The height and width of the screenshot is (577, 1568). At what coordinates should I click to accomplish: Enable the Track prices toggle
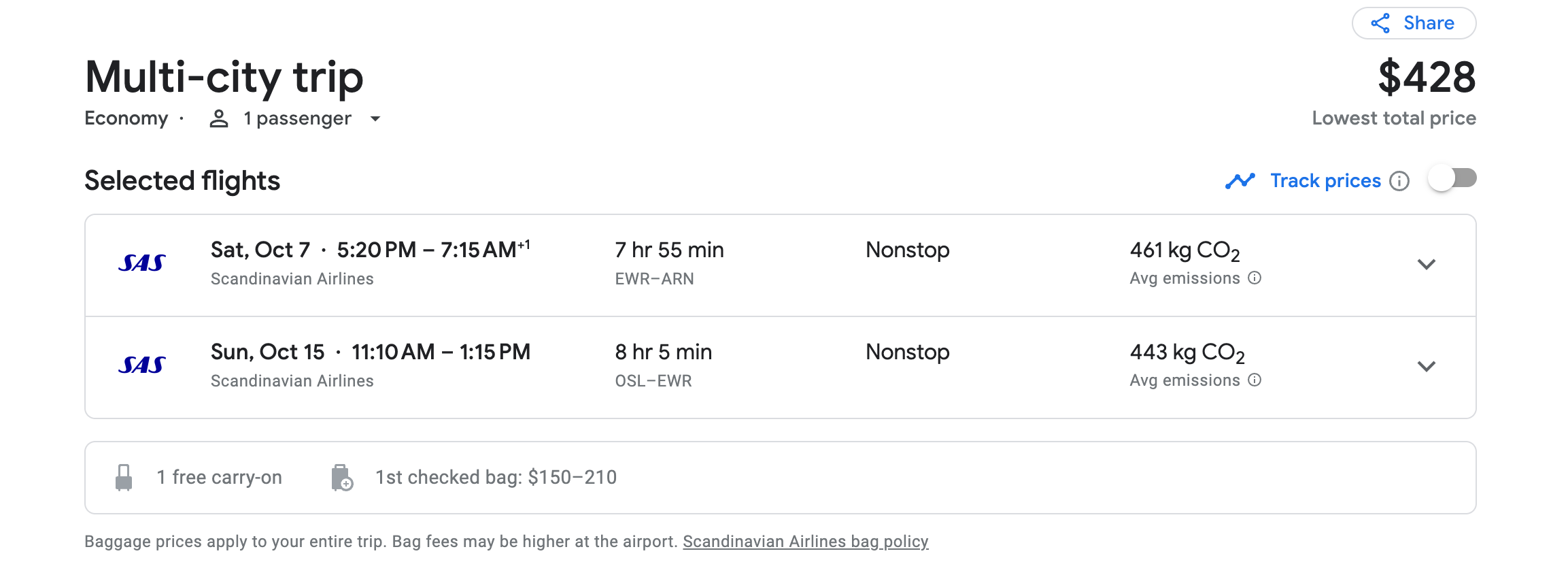1452,179
